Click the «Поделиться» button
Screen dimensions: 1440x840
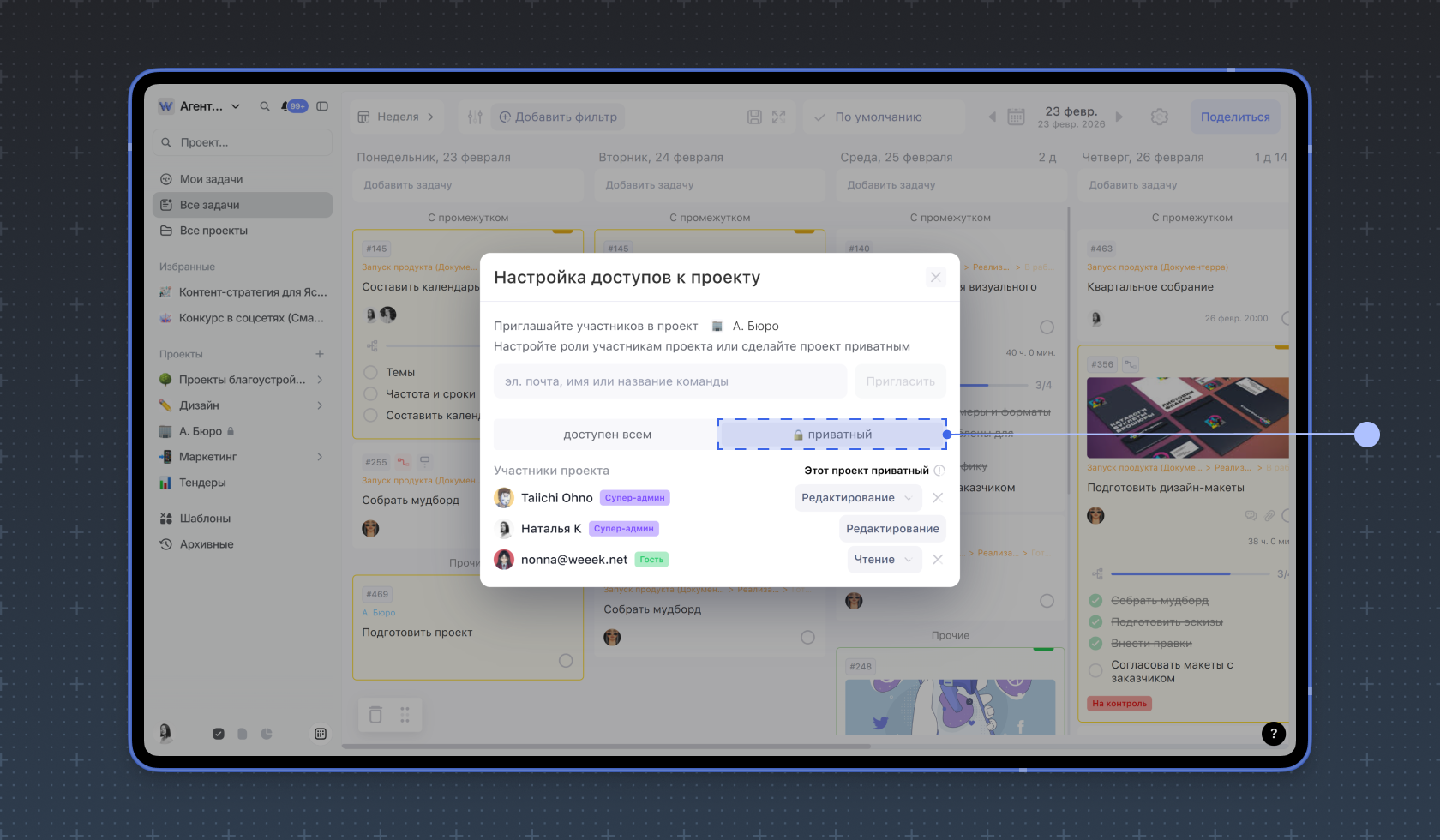pyautogui.click(x=1234, y=117)
